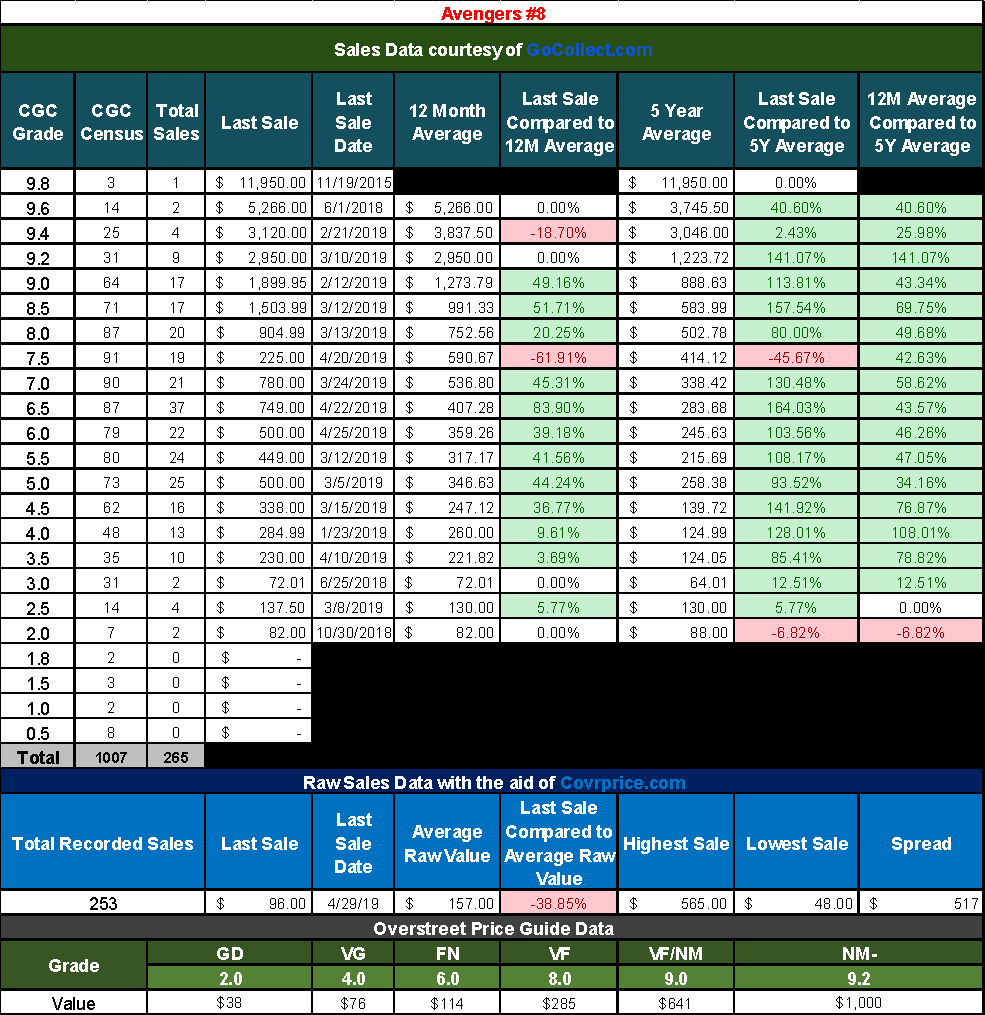Image resolution: width=985 pixels, height=1015 pixels.
Task: Click the $114 FN value
Action: [447, 1003]
